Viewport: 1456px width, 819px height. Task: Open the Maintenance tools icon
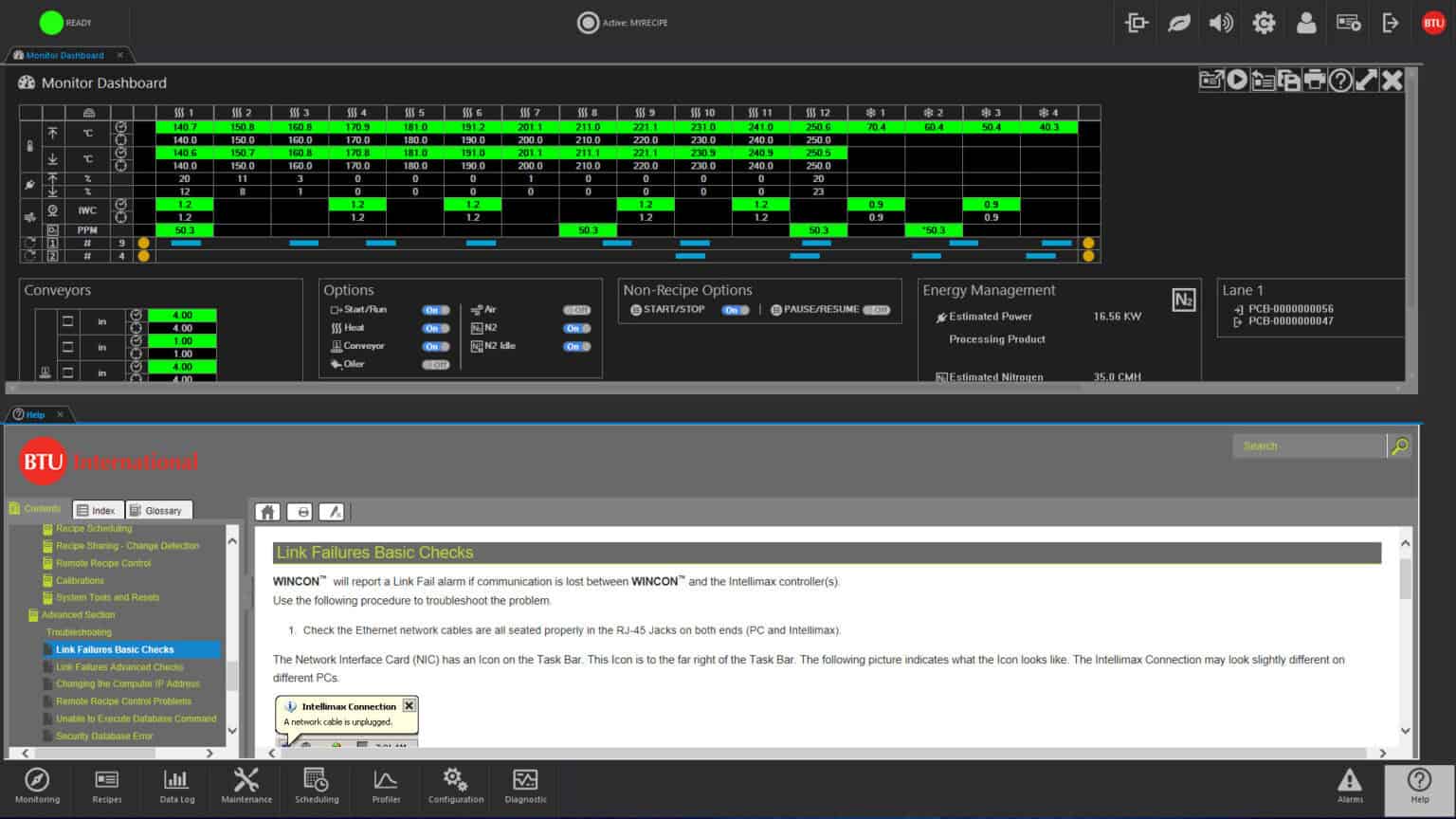tap(246, 786)
